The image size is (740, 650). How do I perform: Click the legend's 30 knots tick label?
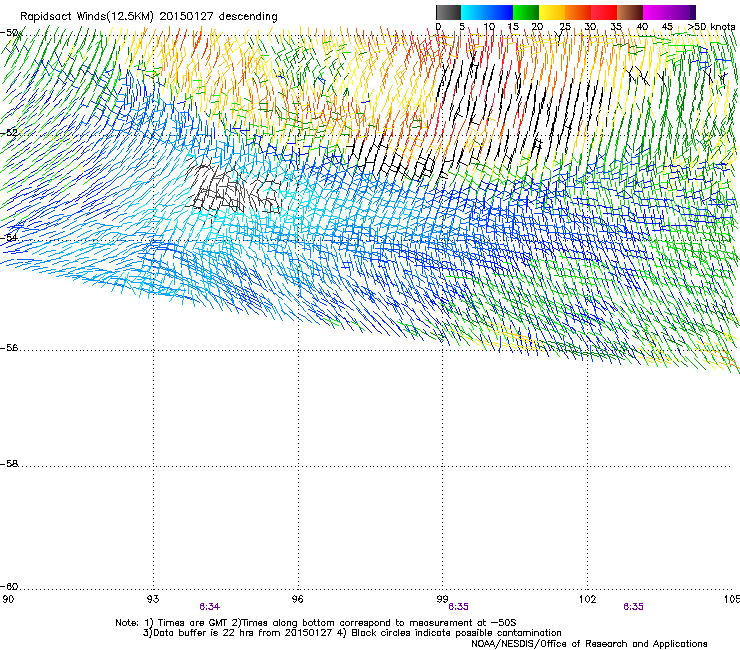point(590,26)
